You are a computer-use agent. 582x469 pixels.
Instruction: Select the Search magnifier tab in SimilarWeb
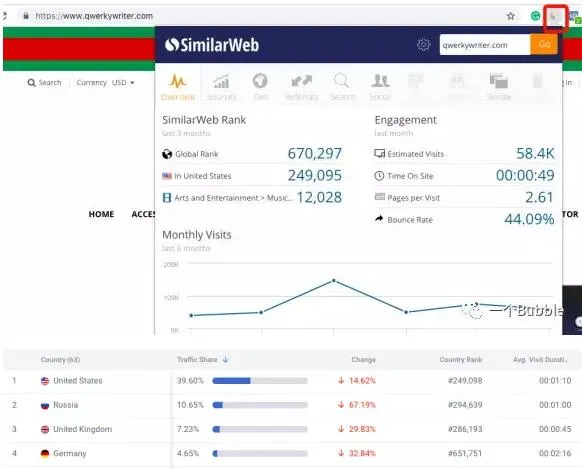tap(343, 87)
